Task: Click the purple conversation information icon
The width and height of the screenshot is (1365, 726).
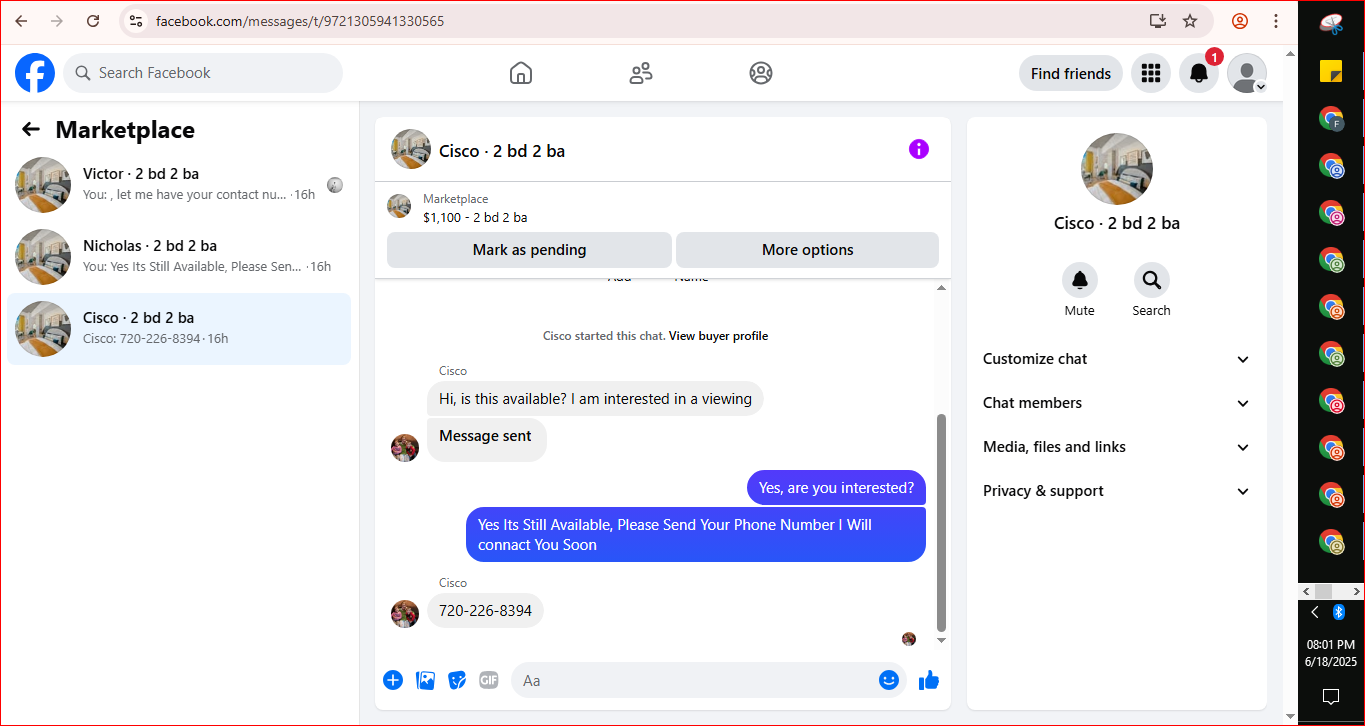Action: (x=919, y=149)
